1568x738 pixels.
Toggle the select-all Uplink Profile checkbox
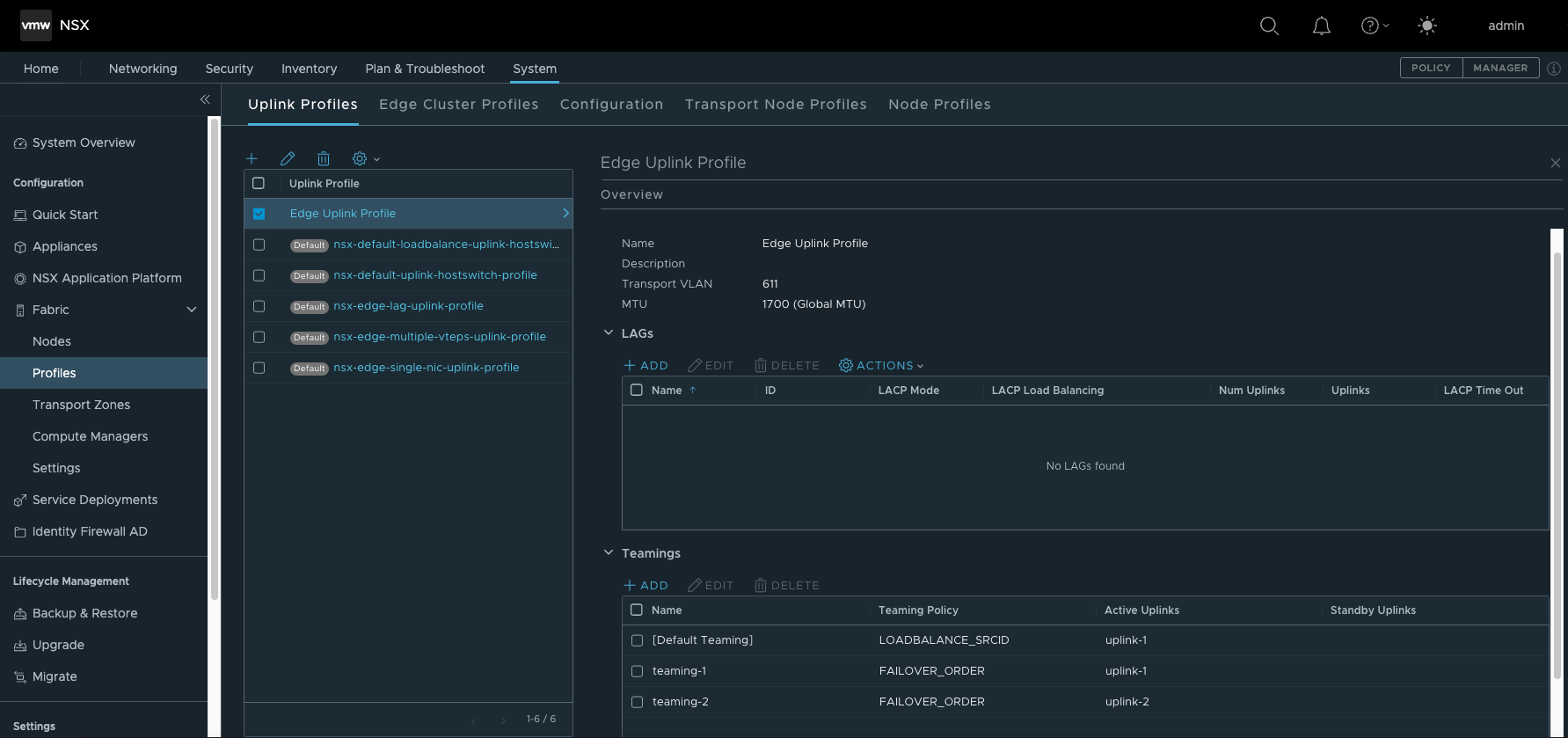pos(259,183)
